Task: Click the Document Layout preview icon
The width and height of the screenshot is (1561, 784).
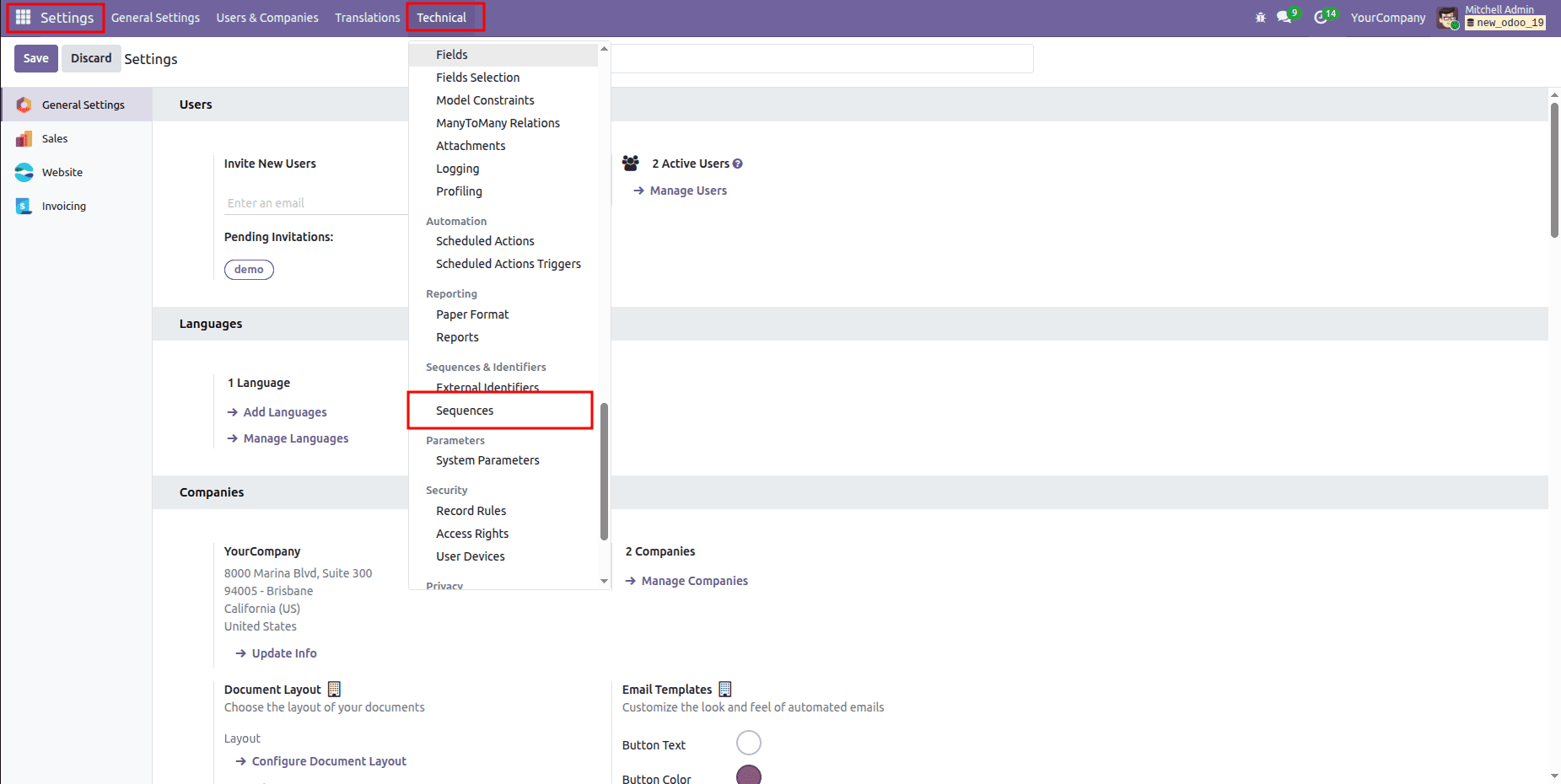Action: pos(334,689)
